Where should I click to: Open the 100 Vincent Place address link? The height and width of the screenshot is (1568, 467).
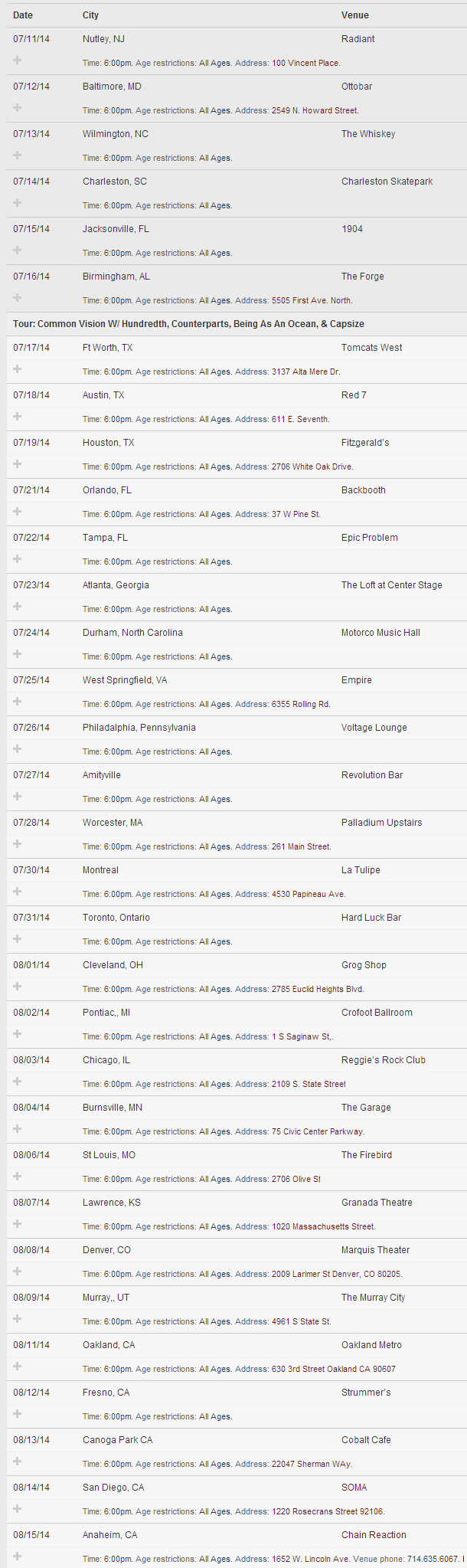[x=305, y=63]
